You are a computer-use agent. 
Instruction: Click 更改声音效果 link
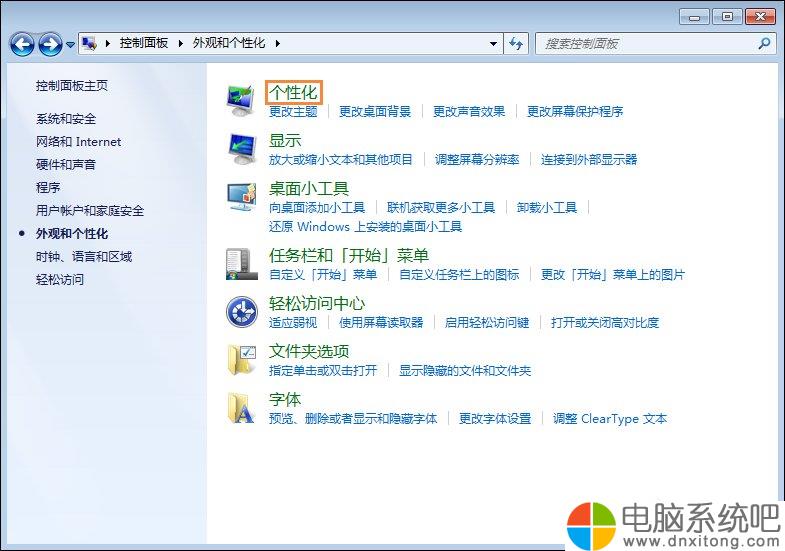click(x=469, y=111)
